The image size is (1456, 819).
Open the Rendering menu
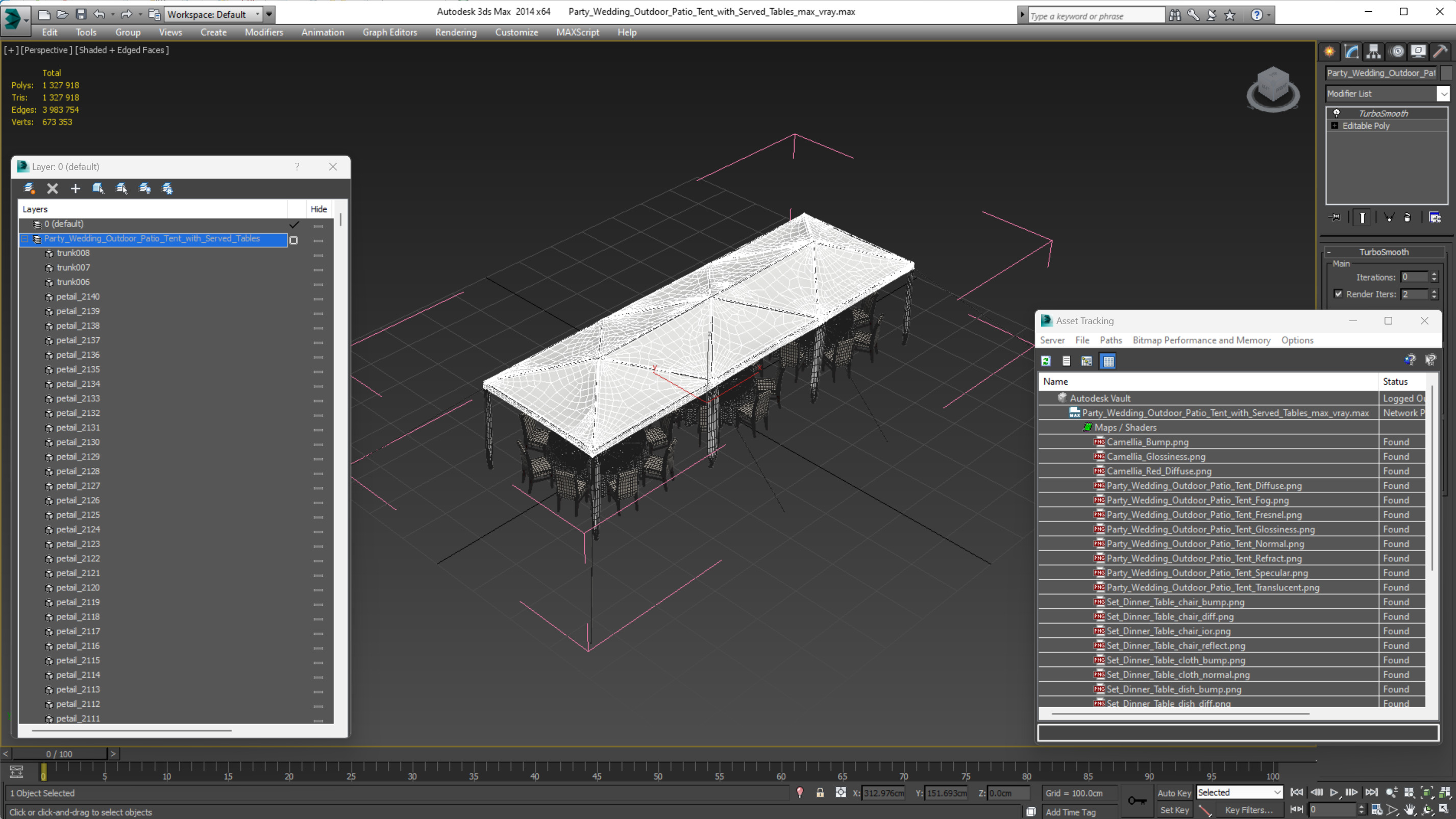[x=455, y=32]
